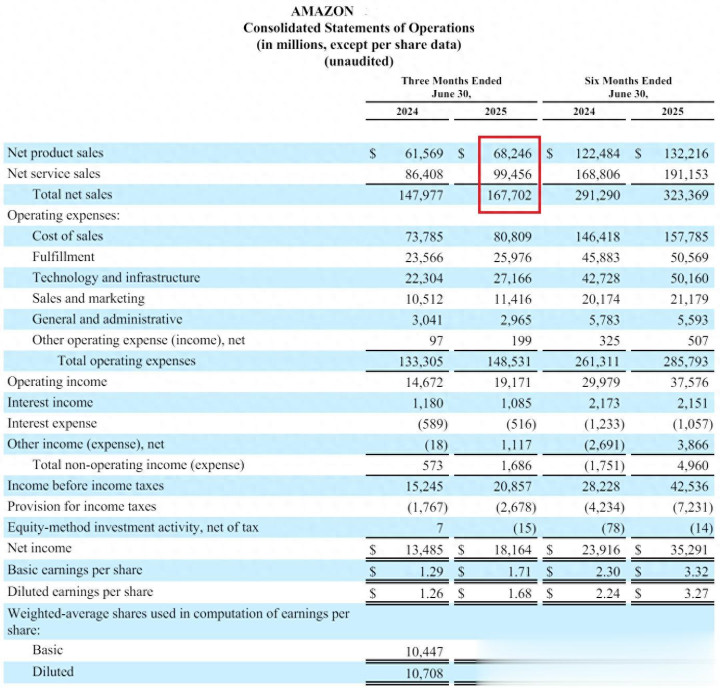Select diluted earnings per share value 3.27

(696, 593)
